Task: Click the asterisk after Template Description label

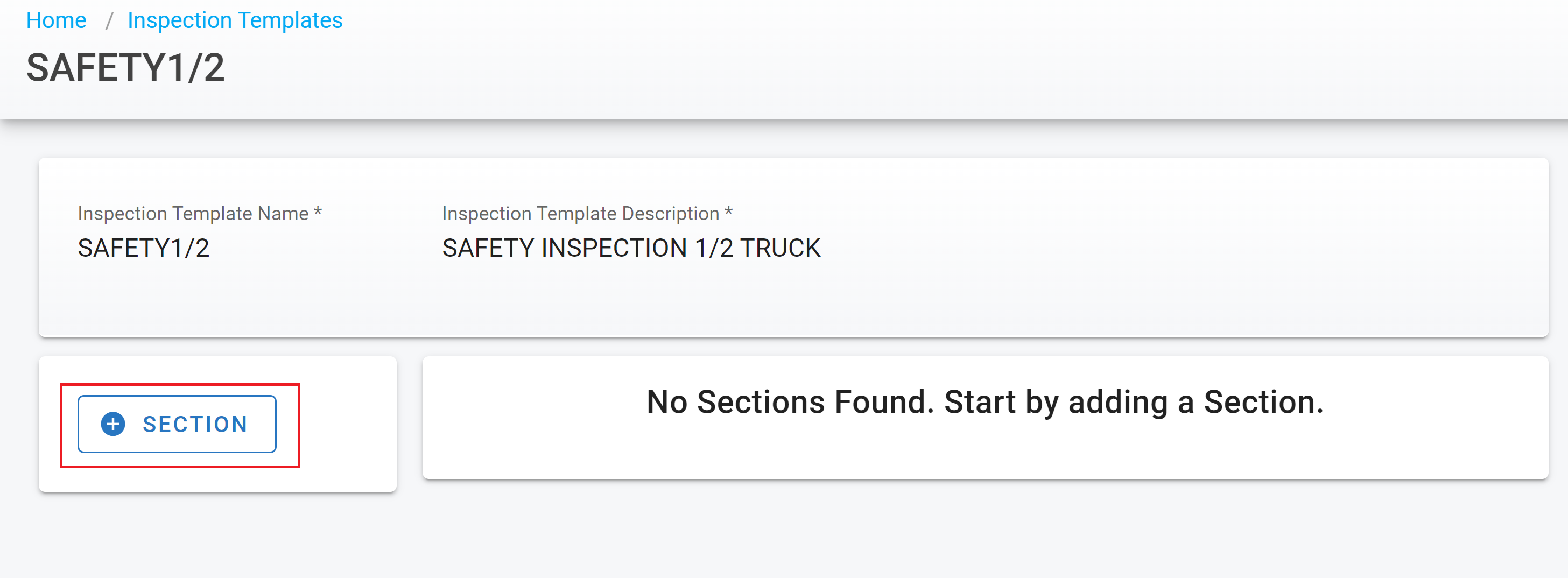Action: point(729,213)
